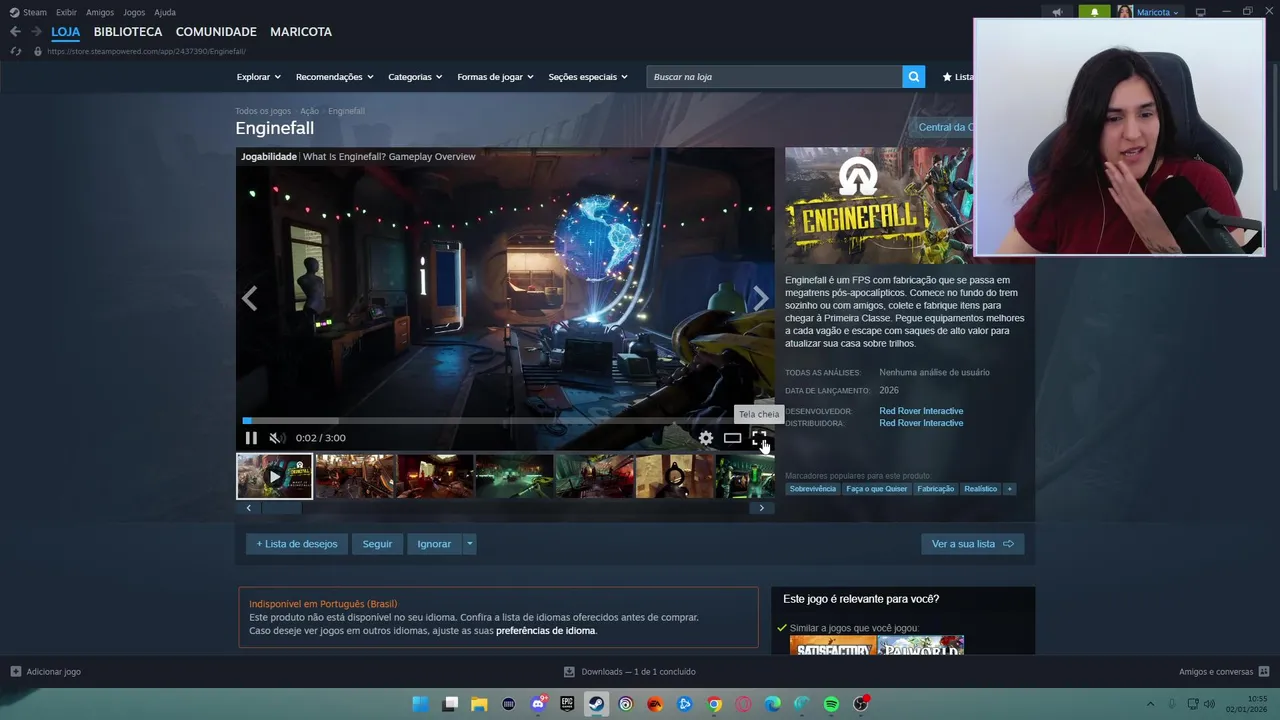Open Spotify from the taskbar

[831, 704]
